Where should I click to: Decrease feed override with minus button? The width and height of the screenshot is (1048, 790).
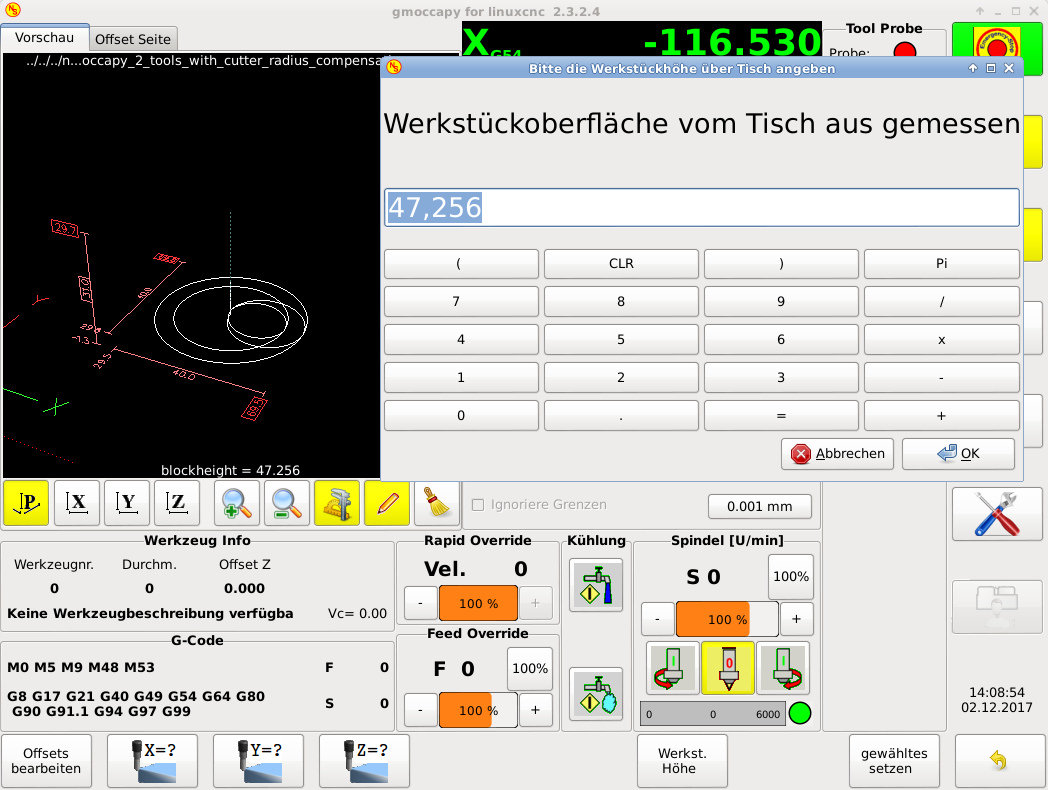pos(420,710)
